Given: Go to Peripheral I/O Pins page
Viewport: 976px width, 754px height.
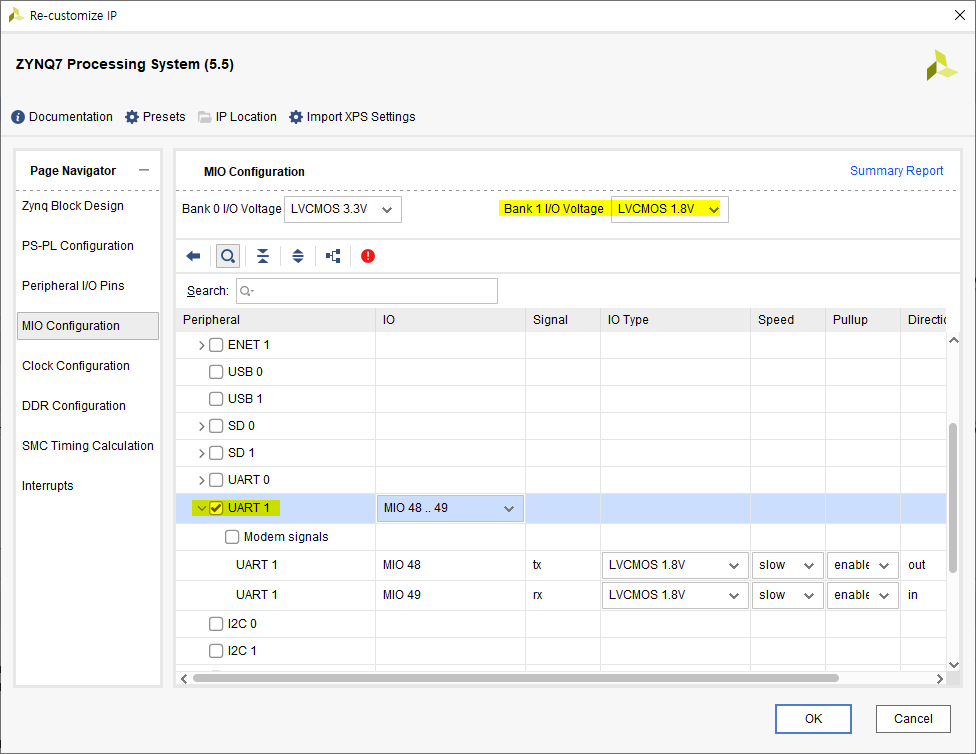Looking at the screenshot, I should [x=73, y=286].
